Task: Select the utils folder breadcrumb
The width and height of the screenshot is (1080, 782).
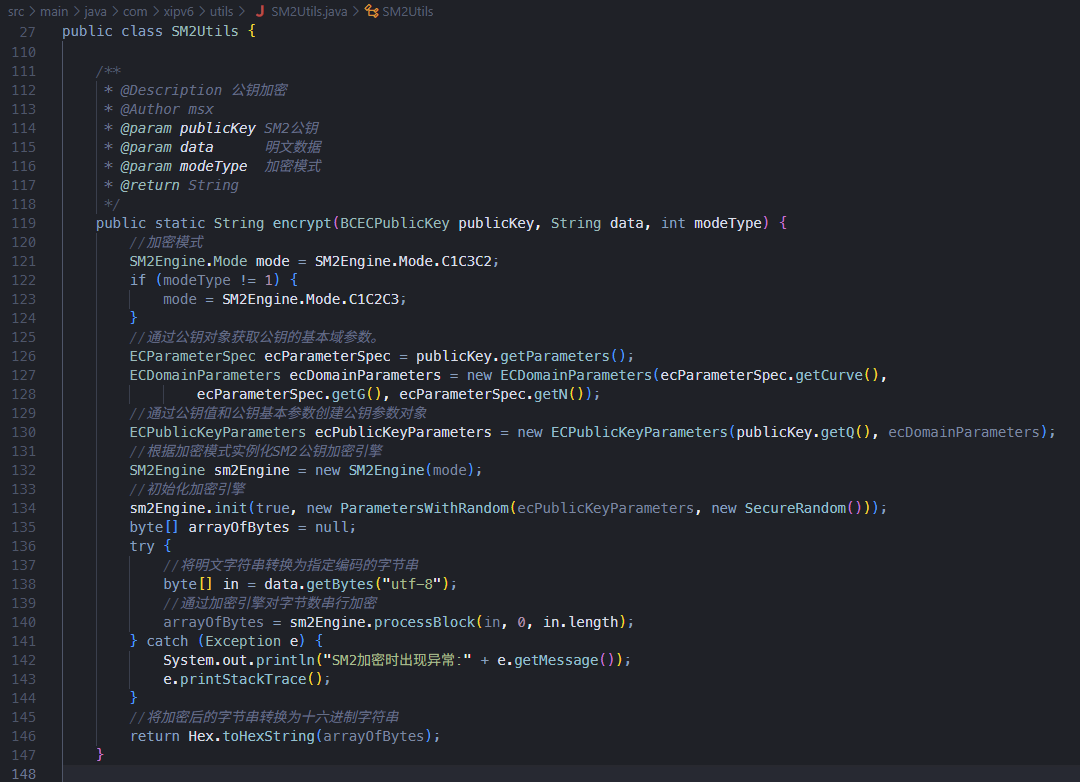Action: click(x=221, y=11)
